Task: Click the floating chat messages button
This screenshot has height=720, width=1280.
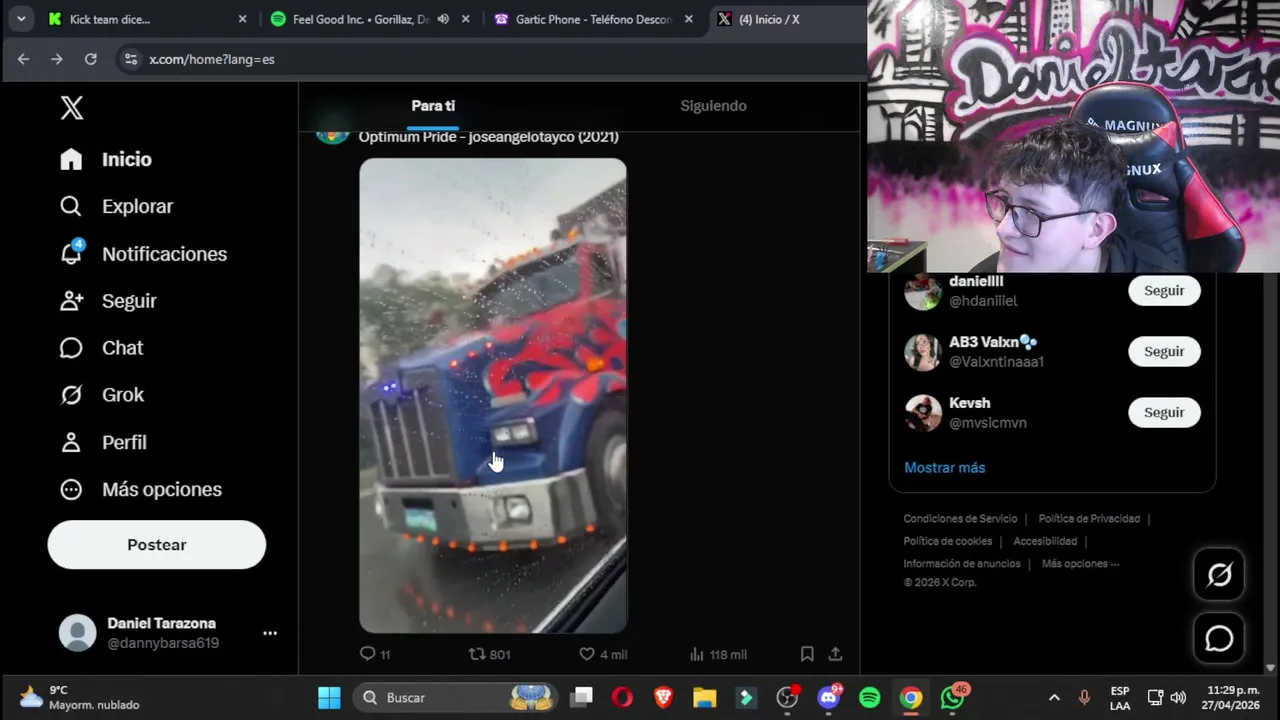Action: pos(1219,639)
